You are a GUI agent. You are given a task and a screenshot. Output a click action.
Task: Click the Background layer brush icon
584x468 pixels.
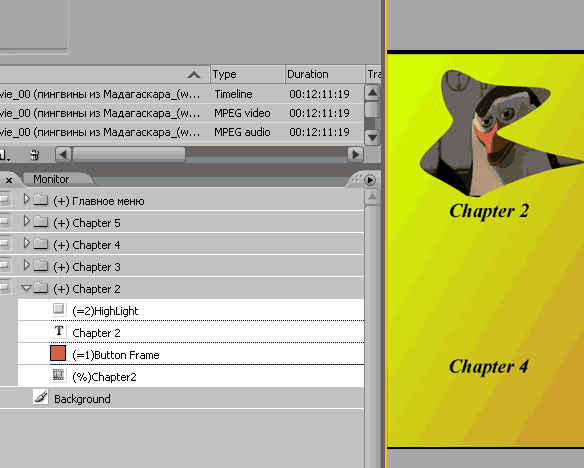pyautogui.click(x=41, y=397)
